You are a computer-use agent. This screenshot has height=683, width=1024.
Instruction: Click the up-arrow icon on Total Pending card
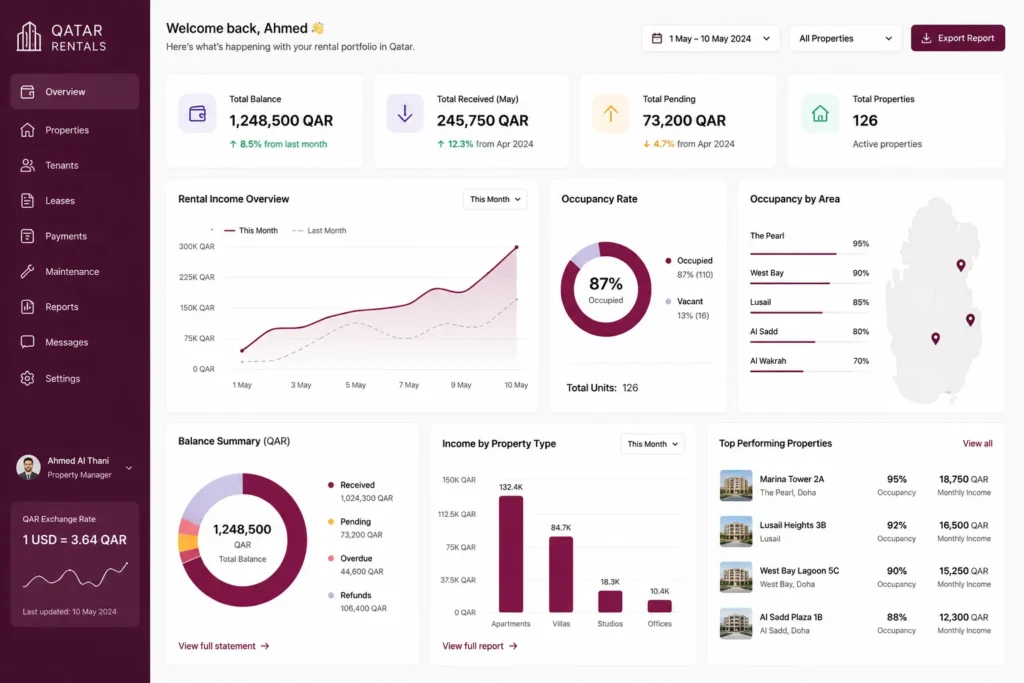611,114
